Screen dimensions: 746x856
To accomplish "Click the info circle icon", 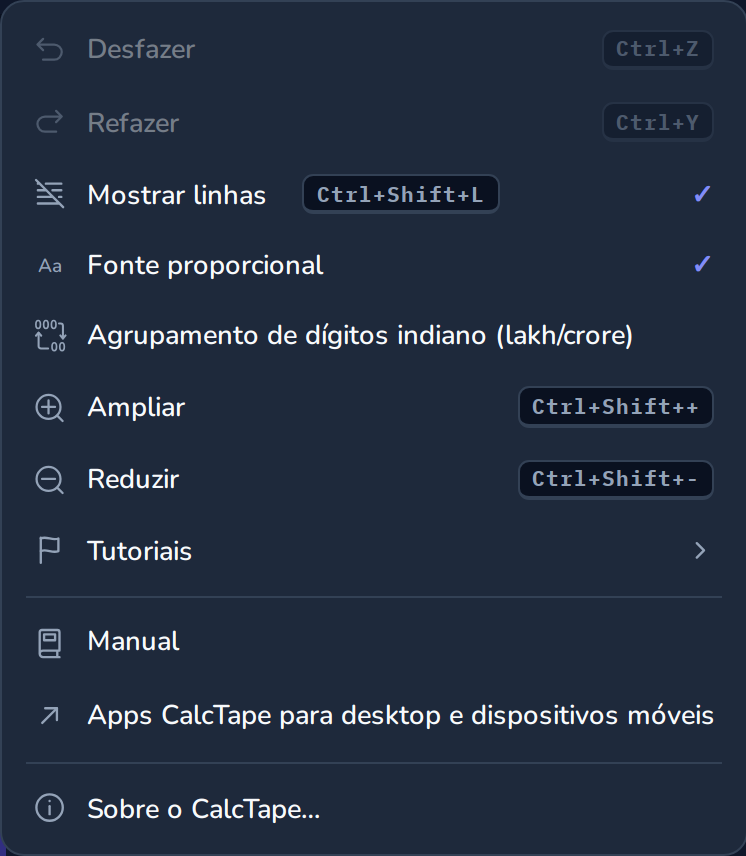I will point(50,807).
